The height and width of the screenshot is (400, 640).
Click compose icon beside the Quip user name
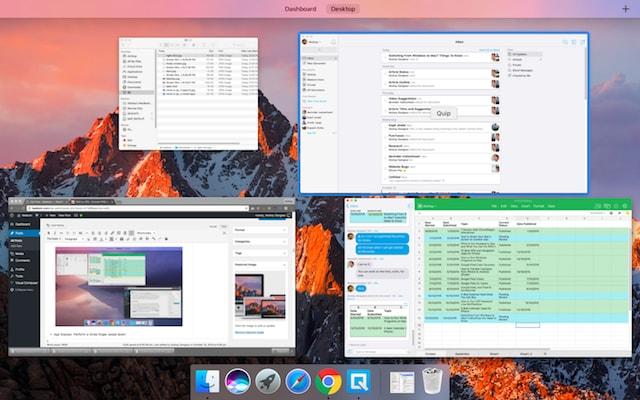point(333,42)
